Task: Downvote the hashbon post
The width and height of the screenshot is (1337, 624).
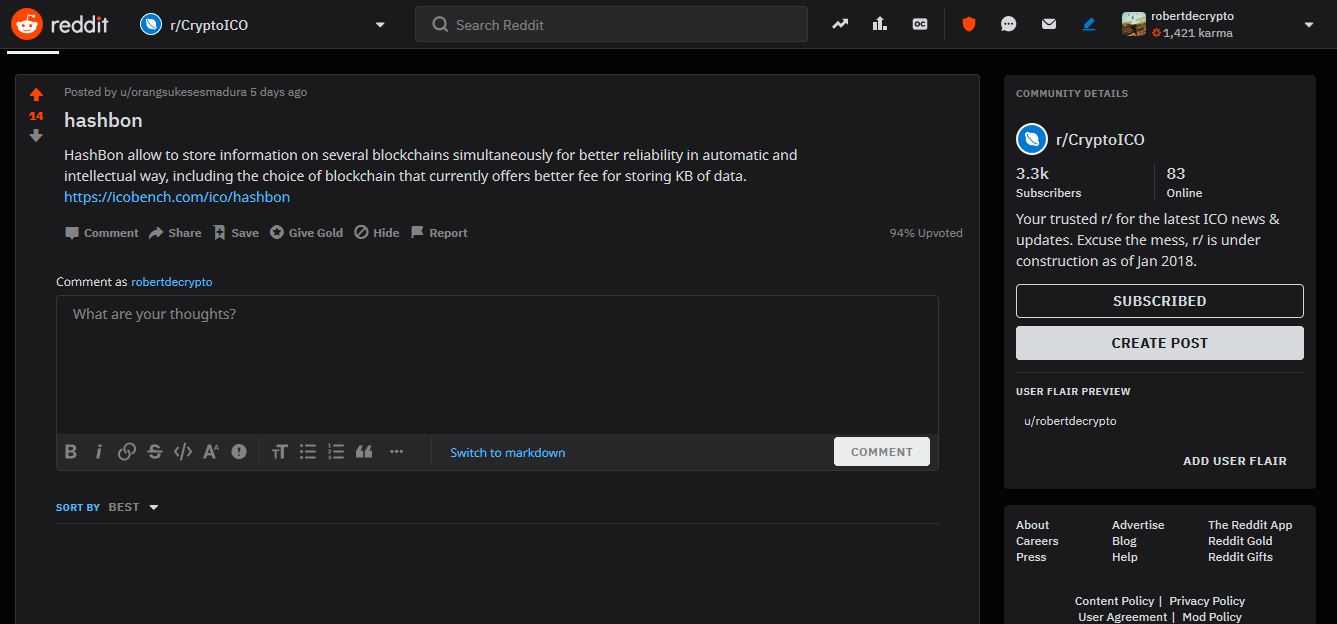Action: [x=36, y=135]
